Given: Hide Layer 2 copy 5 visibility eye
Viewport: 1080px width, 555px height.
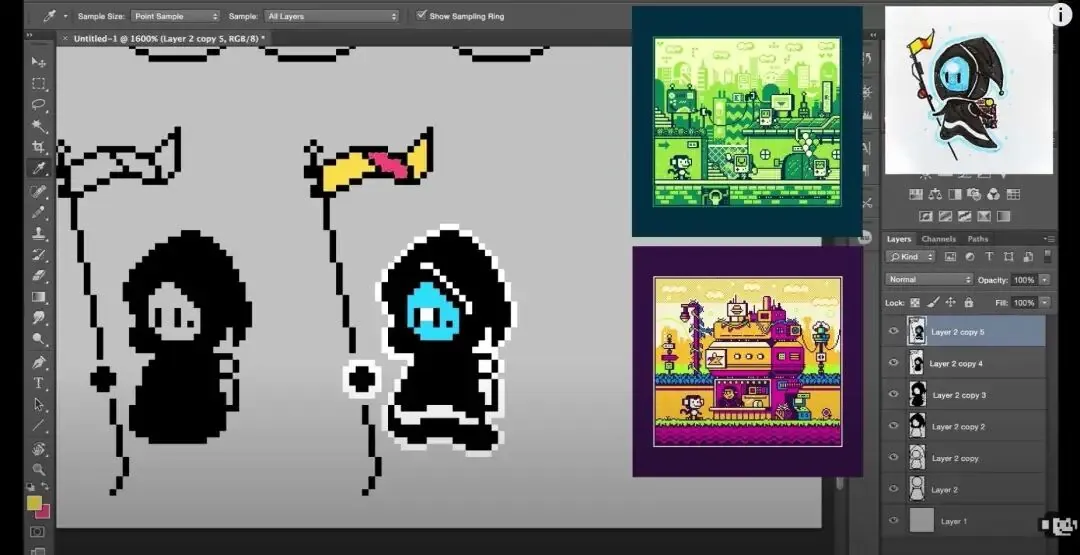Looking at the screenshot, I should click(893, 331).
